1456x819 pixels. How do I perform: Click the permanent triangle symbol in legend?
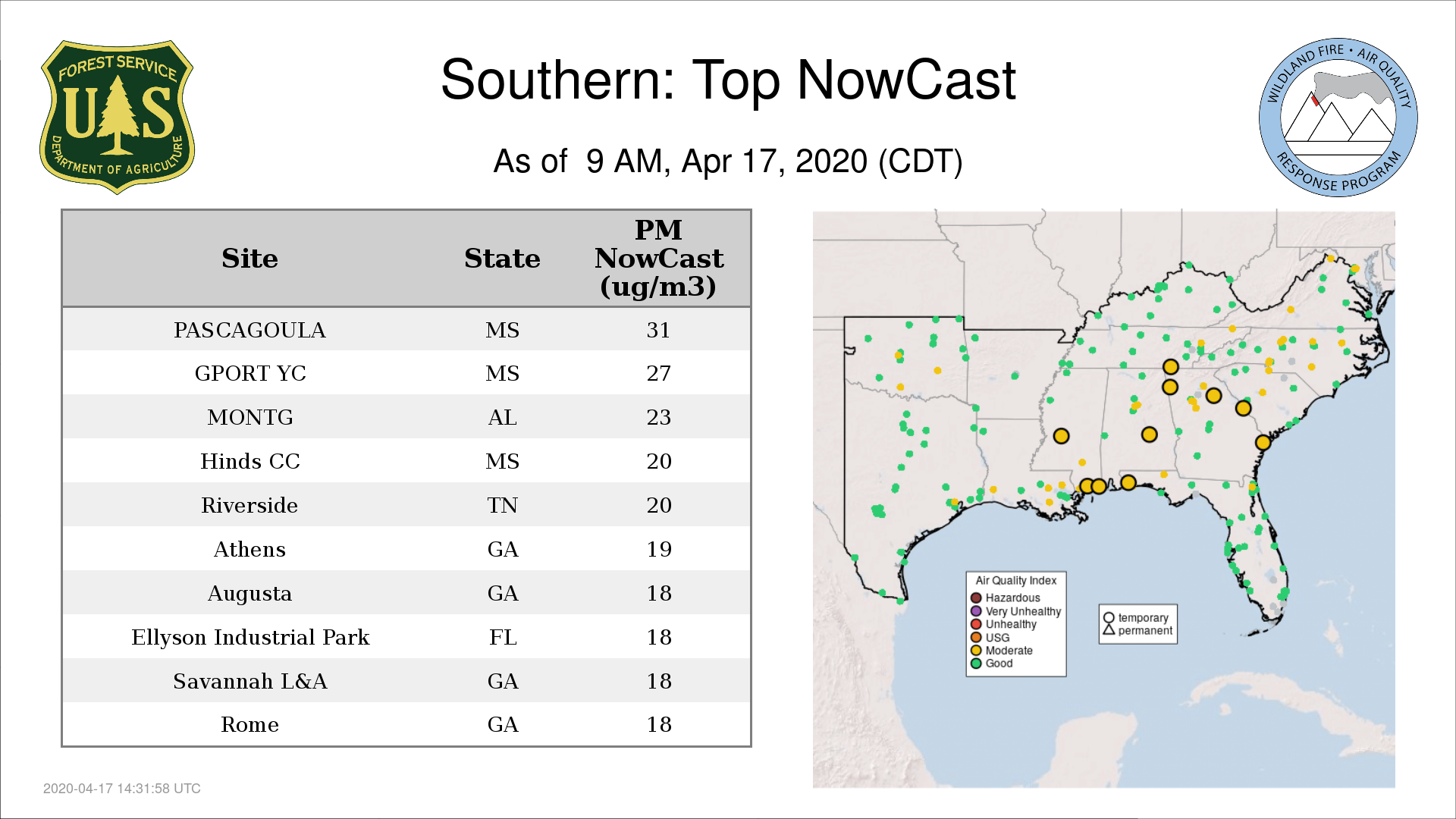pyautogui.click(x=1109, y=630)
